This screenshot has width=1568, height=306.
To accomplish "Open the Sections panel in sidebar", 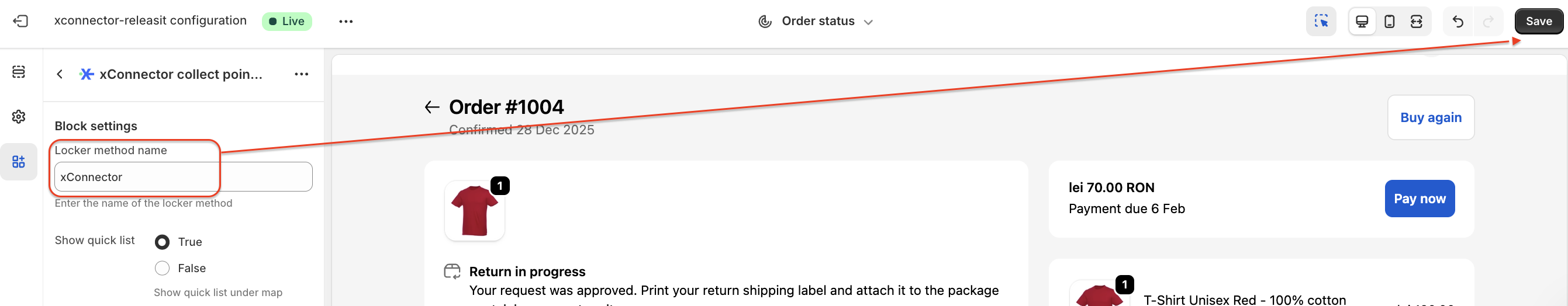I will click(19, 72).
